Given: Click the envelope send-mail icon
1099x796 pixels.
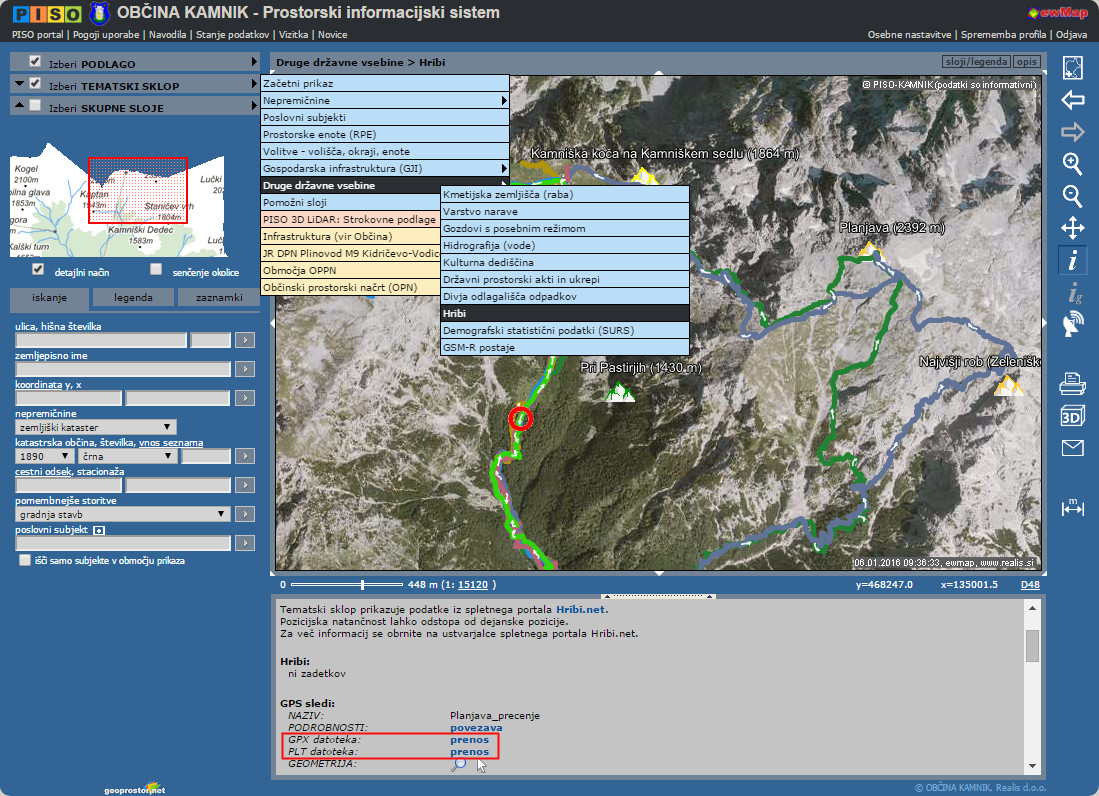Looking at the screenshot, I should (x=1072, y=448).
